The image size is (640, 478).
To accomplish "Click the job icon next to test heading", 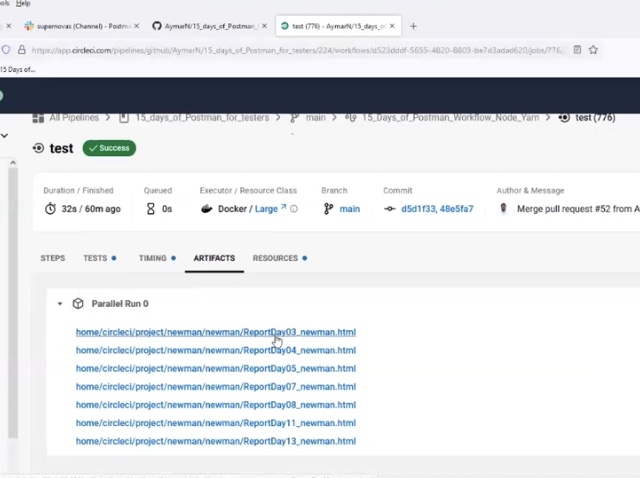I will 38,148.
